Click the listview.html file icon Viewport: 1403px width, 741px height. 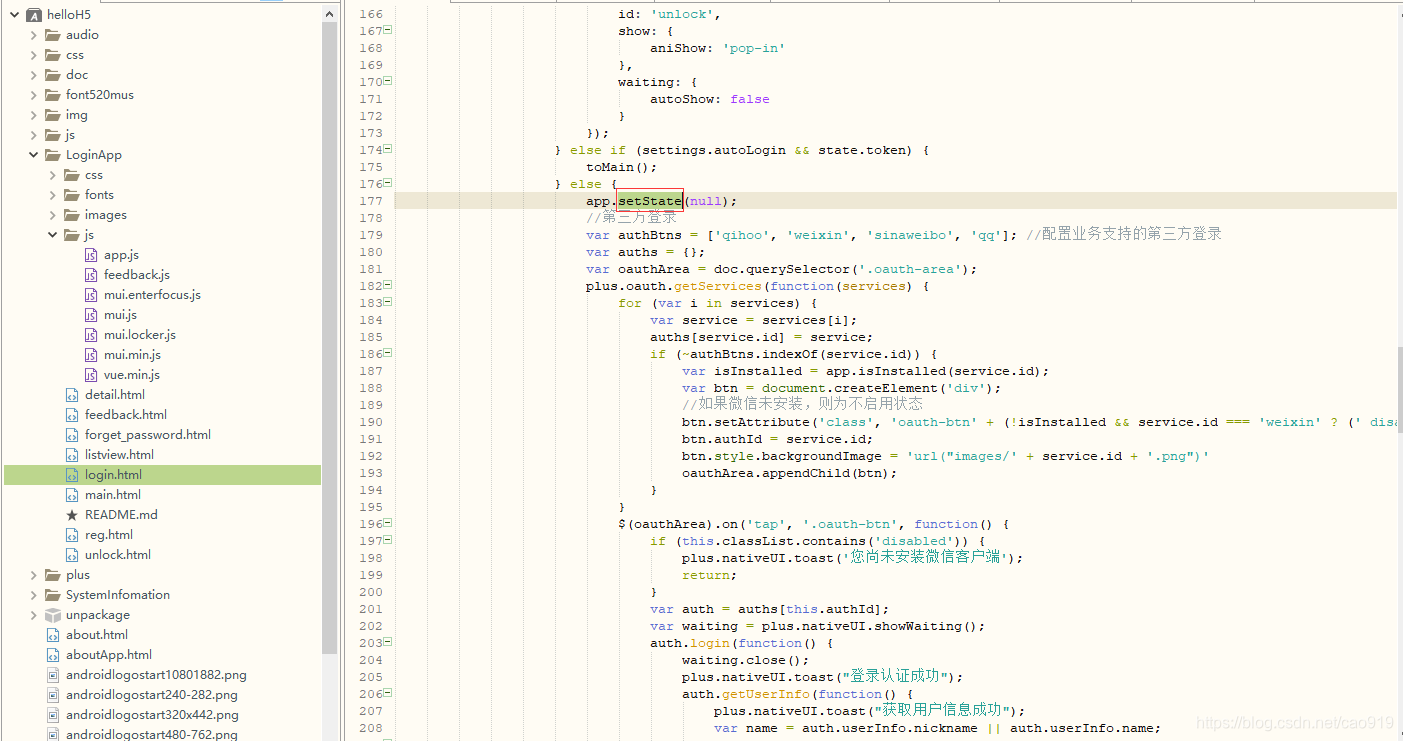(72, 455)
